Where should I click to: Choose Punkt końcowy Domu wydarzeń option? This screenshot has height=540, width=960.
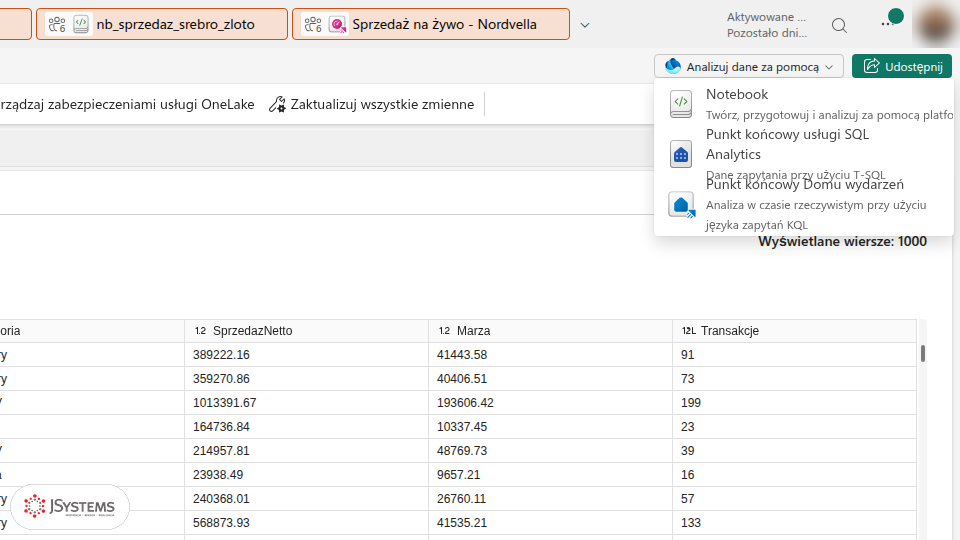click(804, 204)
